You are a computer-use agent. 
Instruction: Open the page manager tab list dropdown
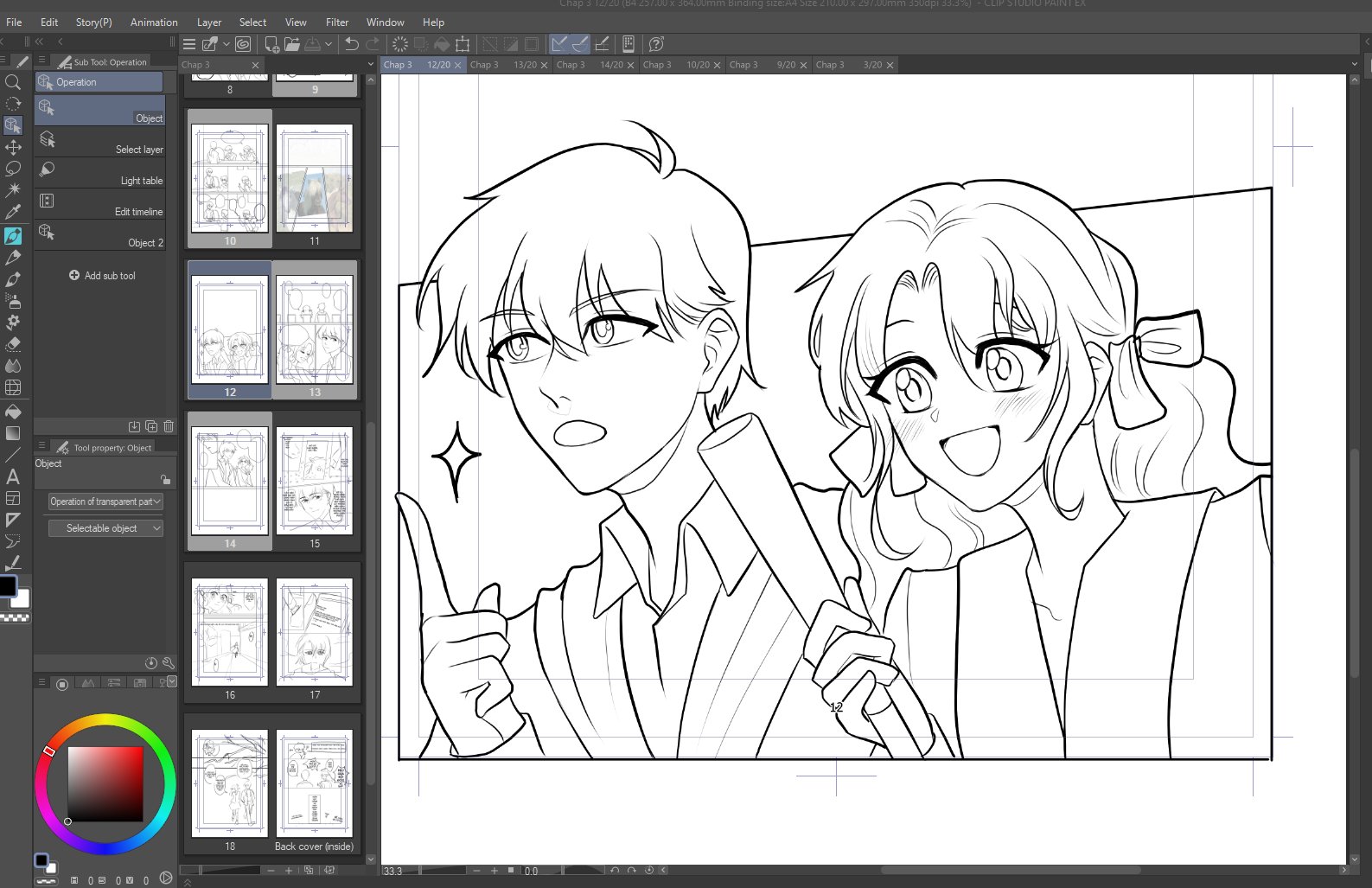[371, 65]
